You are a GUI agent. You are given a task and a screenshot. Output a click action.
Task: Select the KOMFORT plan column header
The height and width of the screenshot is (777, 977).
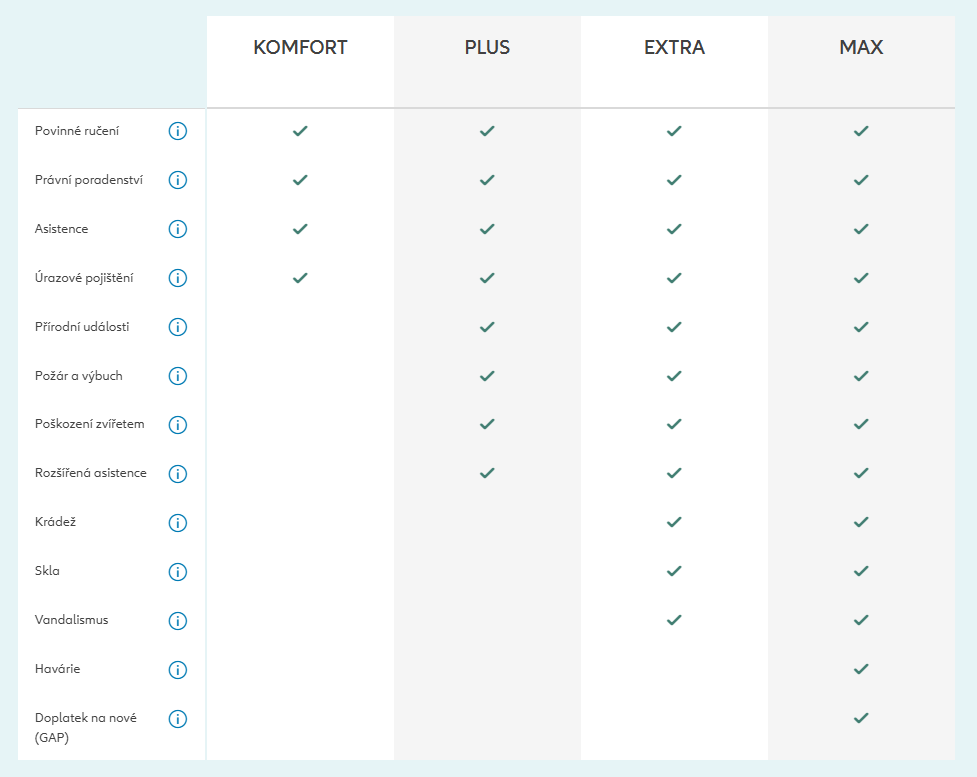(x=300, y=47)
